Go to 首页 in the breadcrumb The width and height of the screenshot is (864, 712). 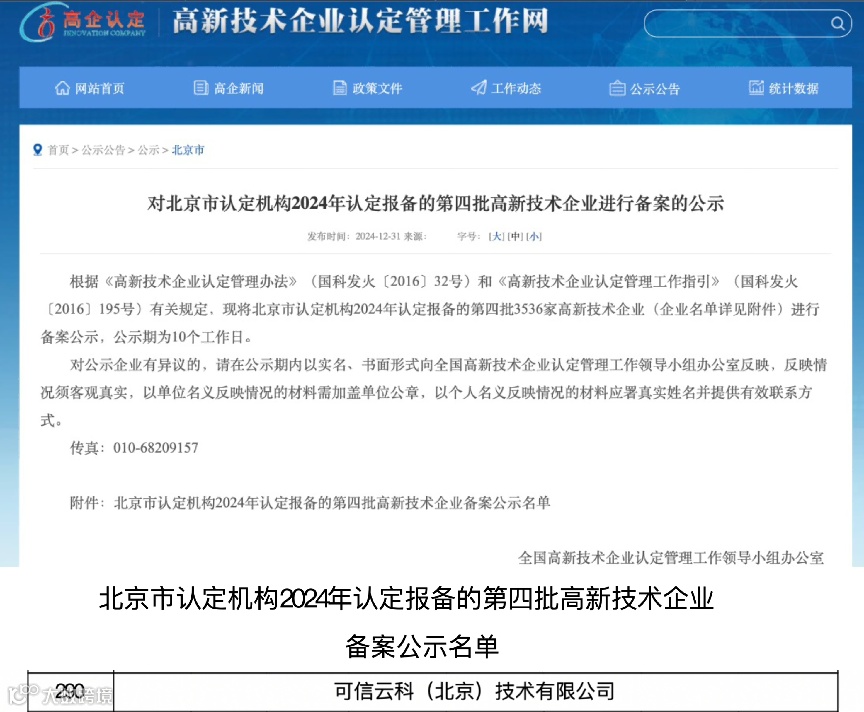pyautogui.click(x=58, y=150)
